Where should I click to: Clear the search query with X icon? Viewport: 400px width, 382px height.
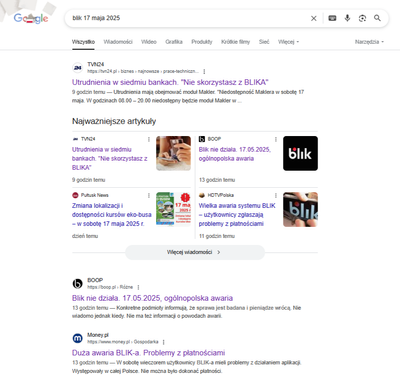click(x=314, y=18)
